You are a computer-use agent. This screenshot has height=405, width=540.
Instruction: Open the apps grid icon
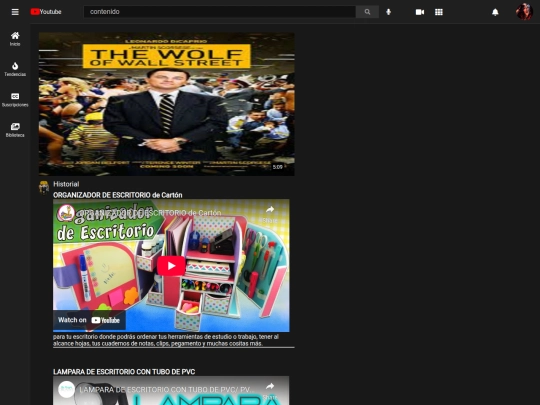pyautogui.click(x=439, y=12)
